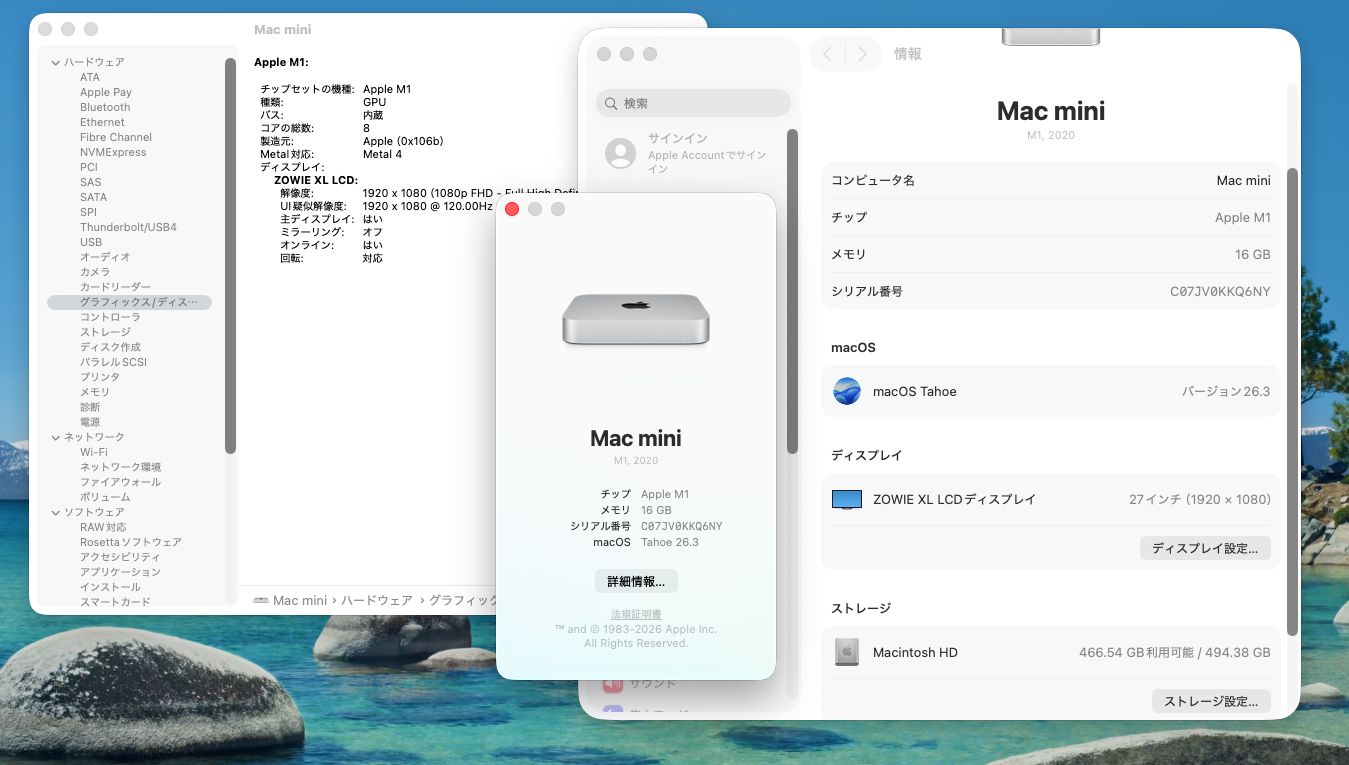Viewport: 1349px width, 765px height.
Task: Select Apple Pay in the hardware list
Action: point(106,92)
